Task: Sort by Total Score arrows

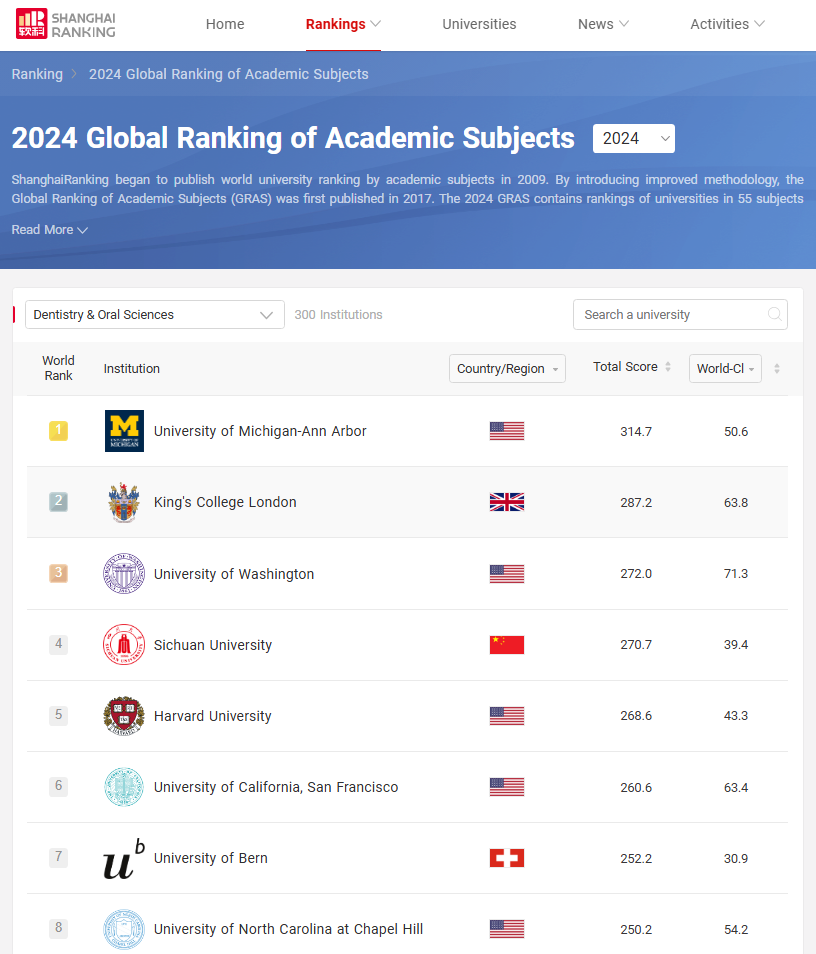Action: click(668, 367)
